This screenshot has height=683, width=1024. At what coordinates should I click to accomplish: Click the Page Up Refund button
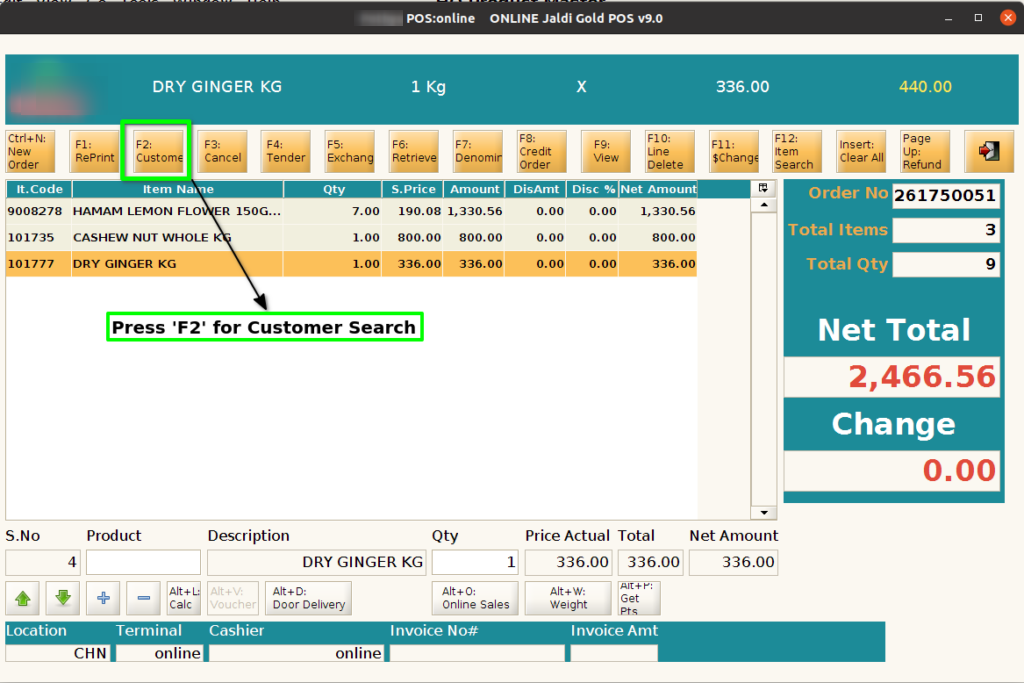(x=925, y=151)
